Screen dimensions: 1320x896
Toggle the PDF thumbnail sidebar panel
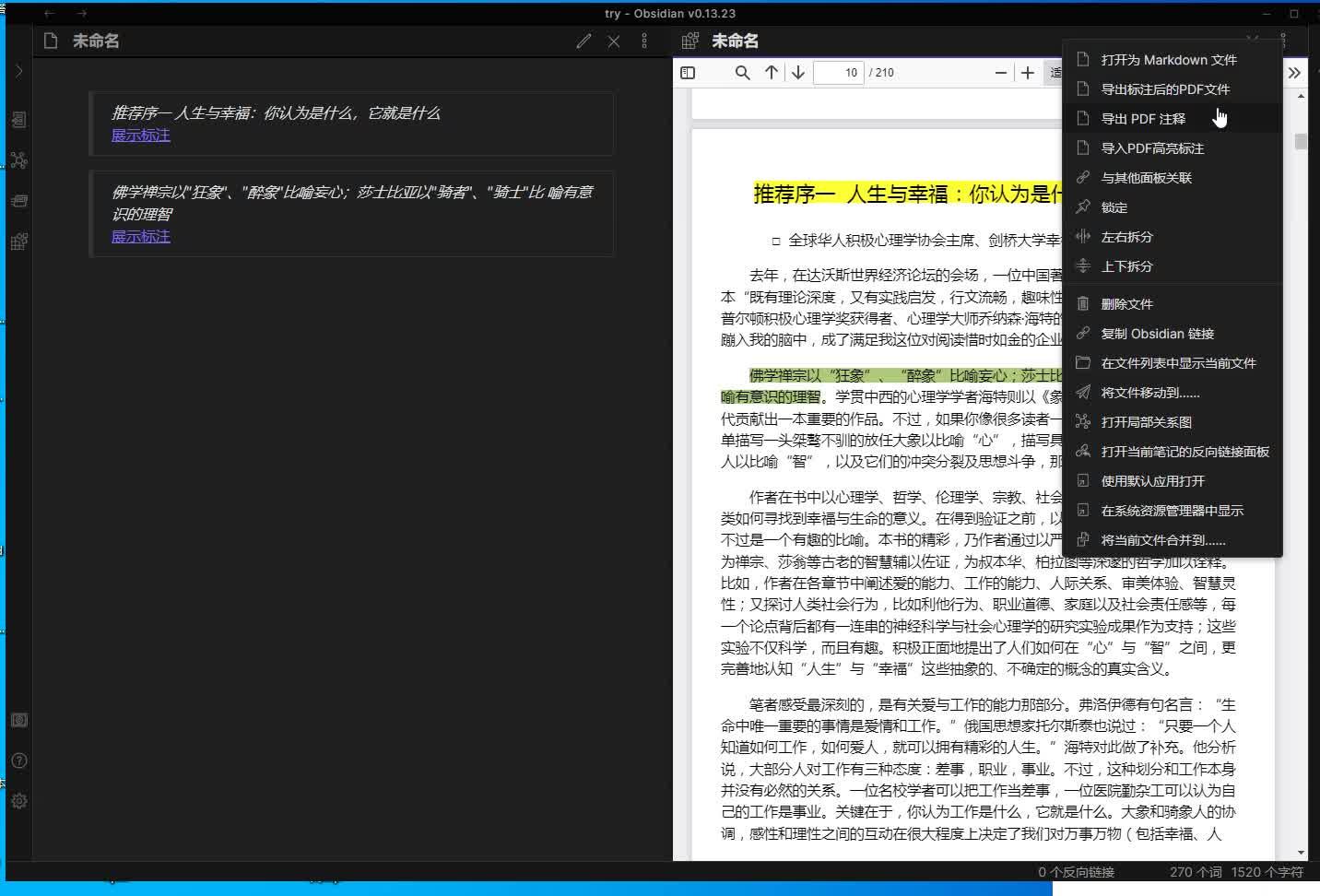click(688, 72)
